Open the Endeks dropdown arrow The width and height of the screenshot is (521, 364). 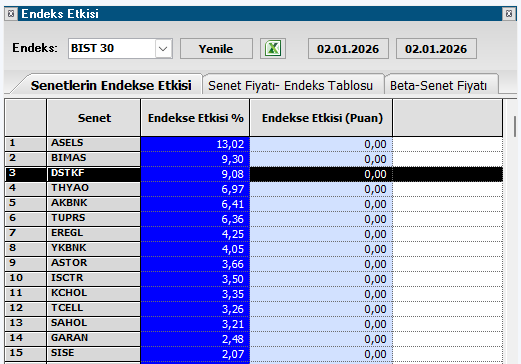(163, 49)
